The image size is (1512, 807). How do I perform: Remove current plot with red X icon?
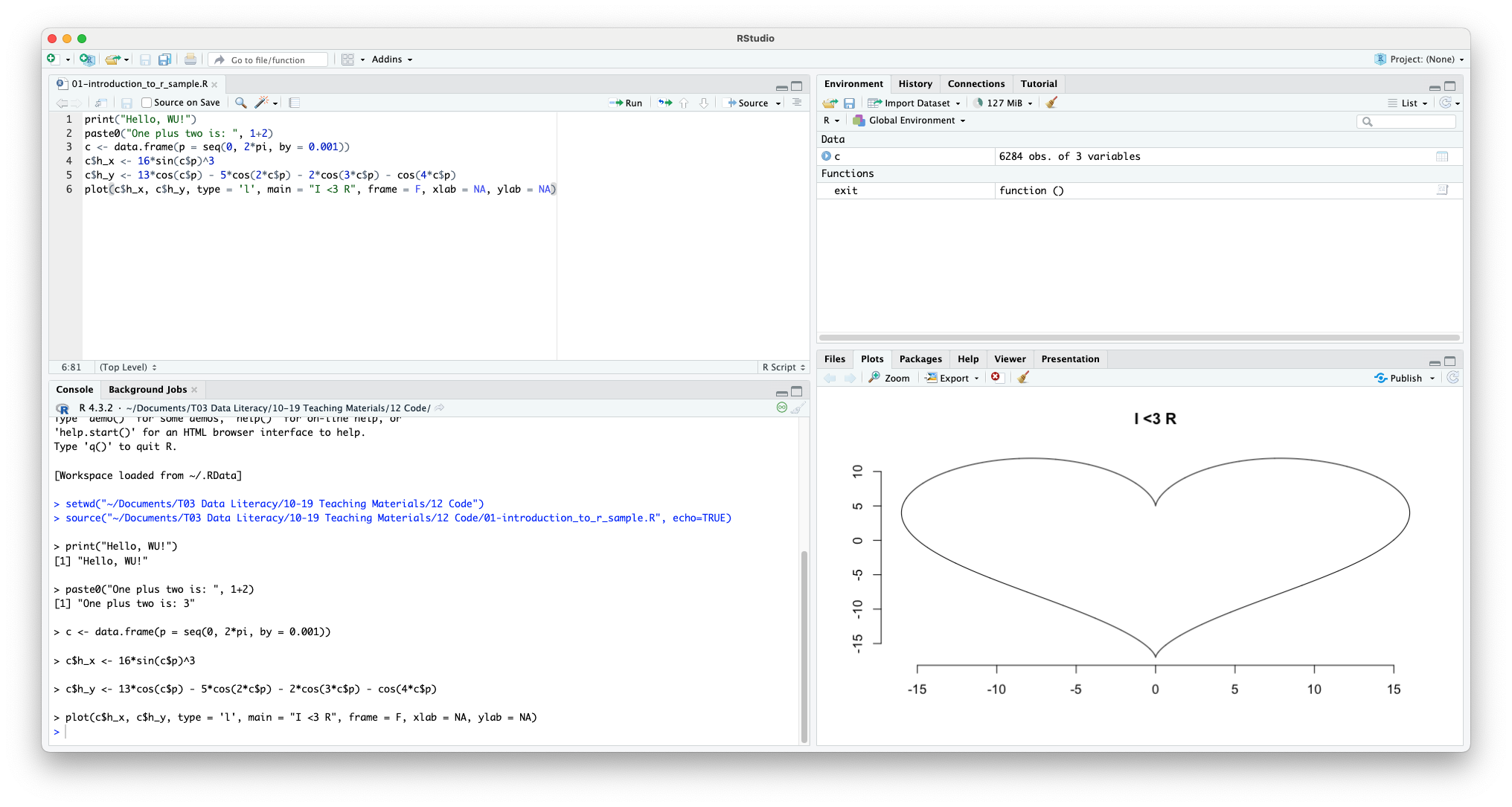tap(996, 378)
